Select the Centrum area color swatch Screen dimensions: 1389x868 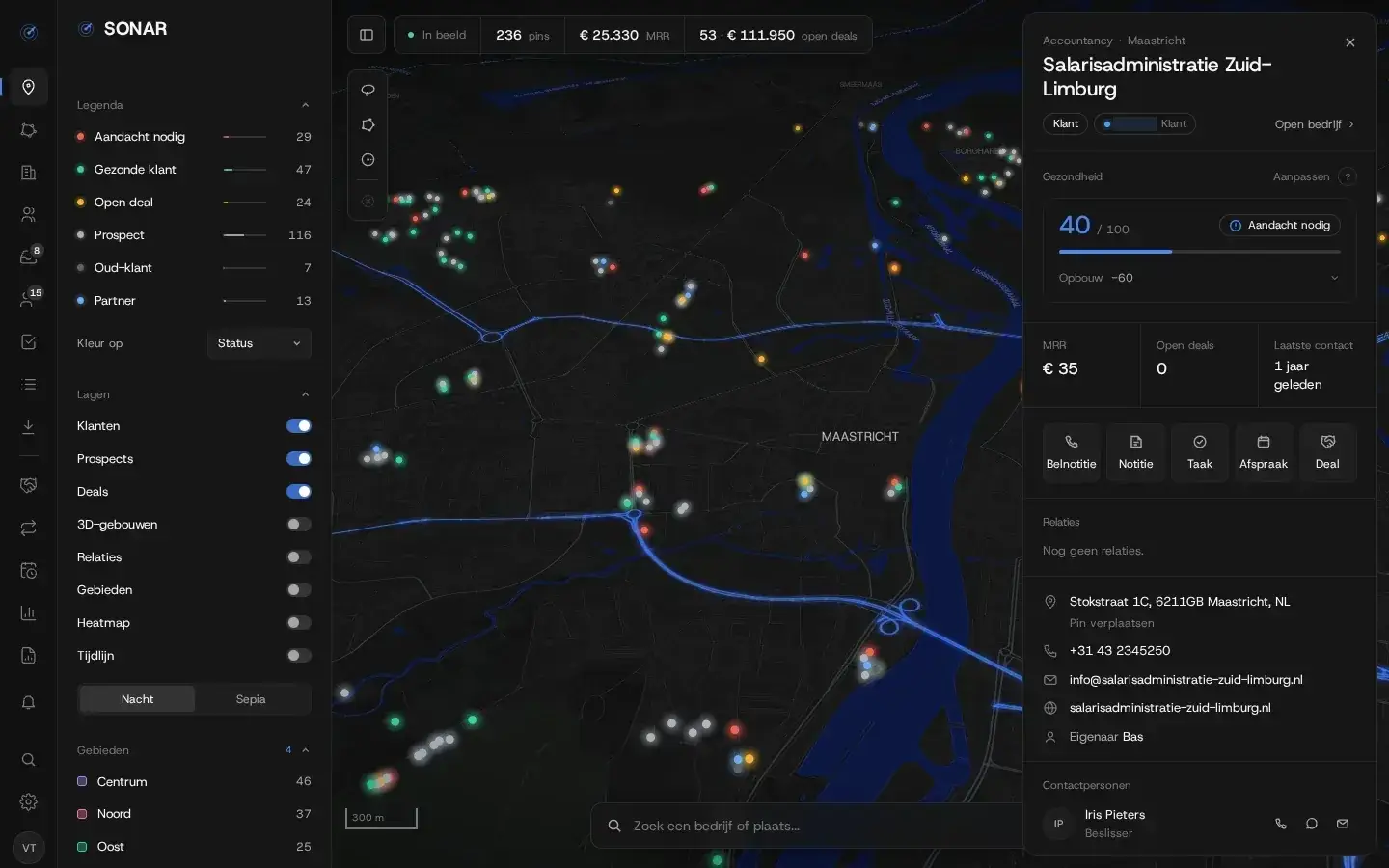82,781
